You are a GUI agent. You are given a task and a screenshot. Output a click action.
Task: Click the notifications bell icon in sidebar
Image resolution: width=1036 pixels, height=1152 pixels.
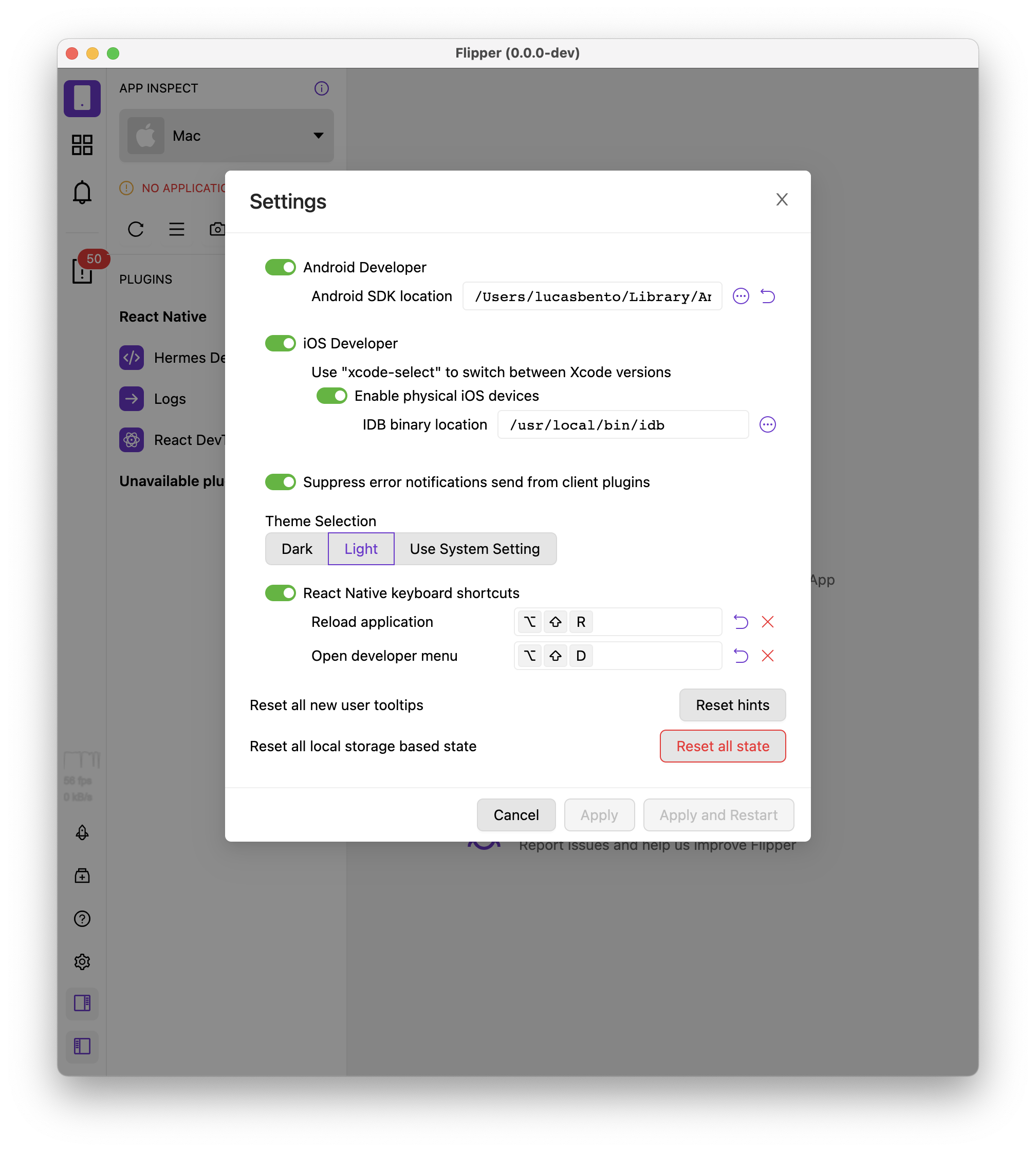pyautogui.click(x=82, y=192)
